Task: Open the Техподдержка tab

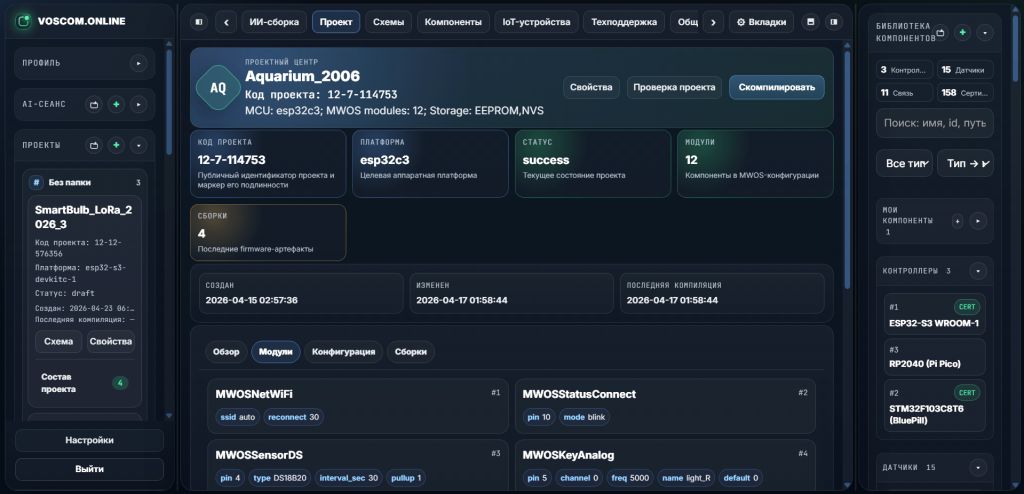Action: point(624,22)
